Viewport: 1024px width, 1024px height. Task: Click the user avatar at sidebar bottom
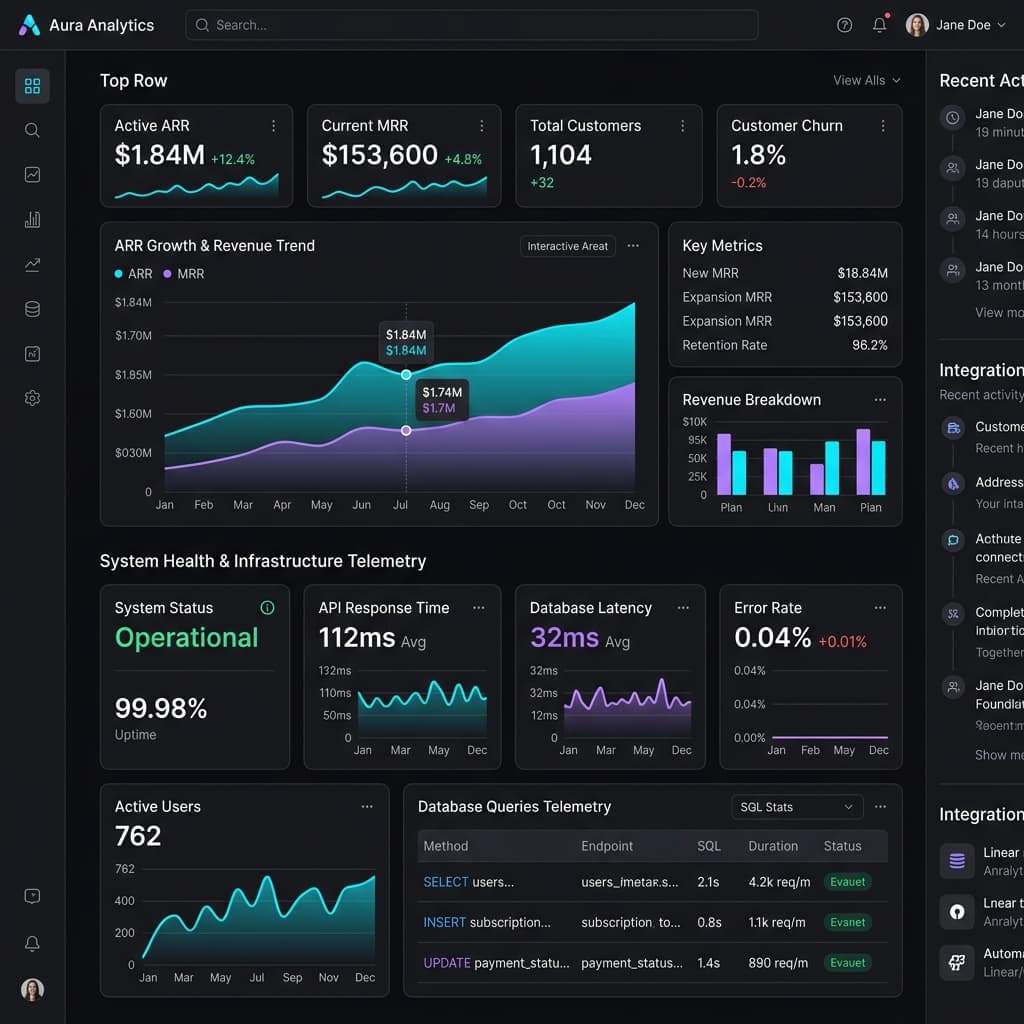[x=32, y=989]
